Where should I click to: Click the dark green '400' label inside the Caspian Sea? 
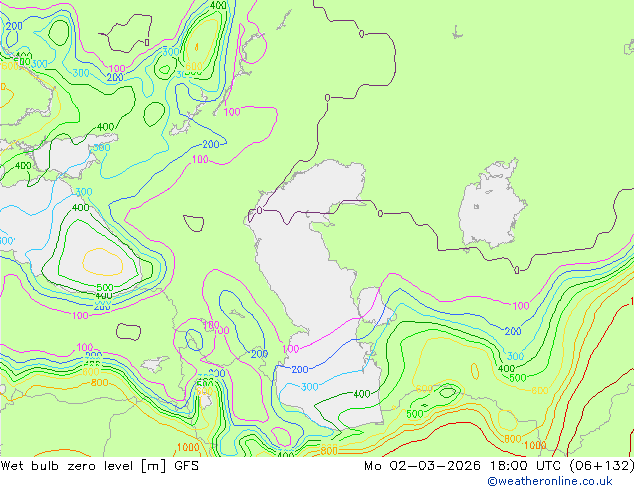(x=361, y=394)
